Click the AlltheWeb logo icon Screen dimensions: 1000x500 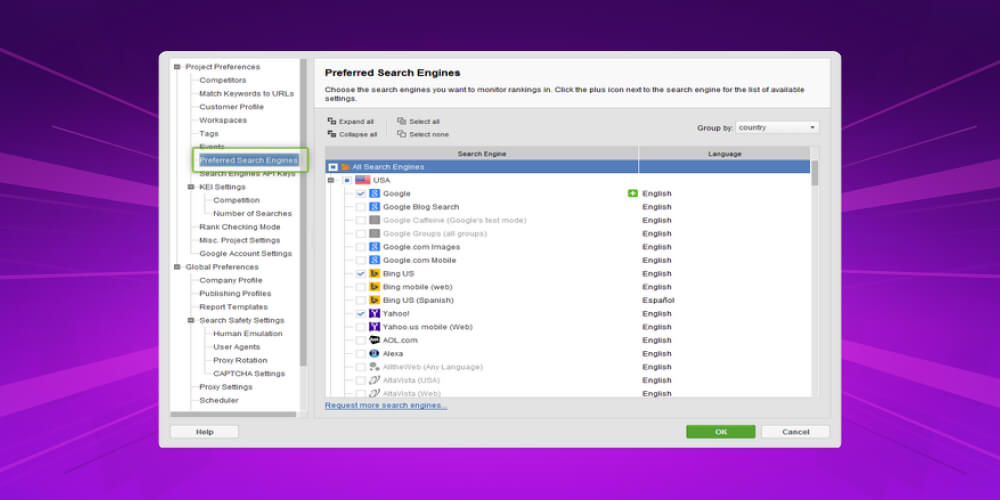[x=374, y=367]
